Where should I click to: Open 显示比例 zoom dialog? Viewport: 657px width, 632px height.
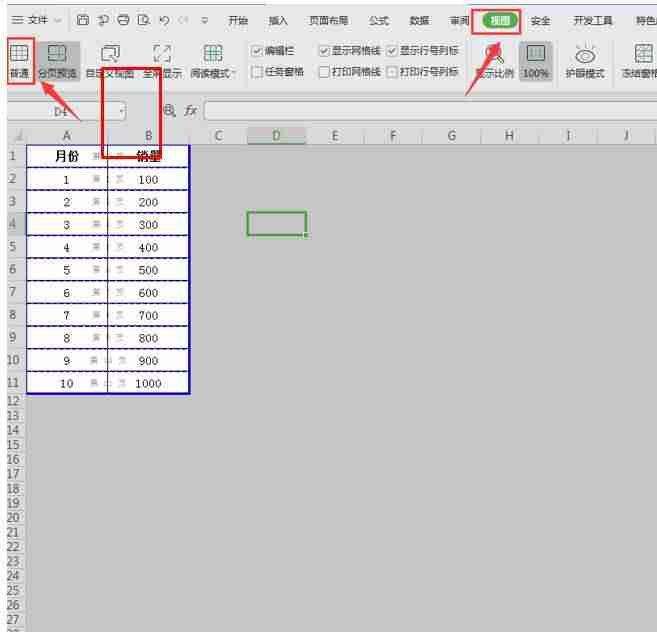(x=494, y=61)
